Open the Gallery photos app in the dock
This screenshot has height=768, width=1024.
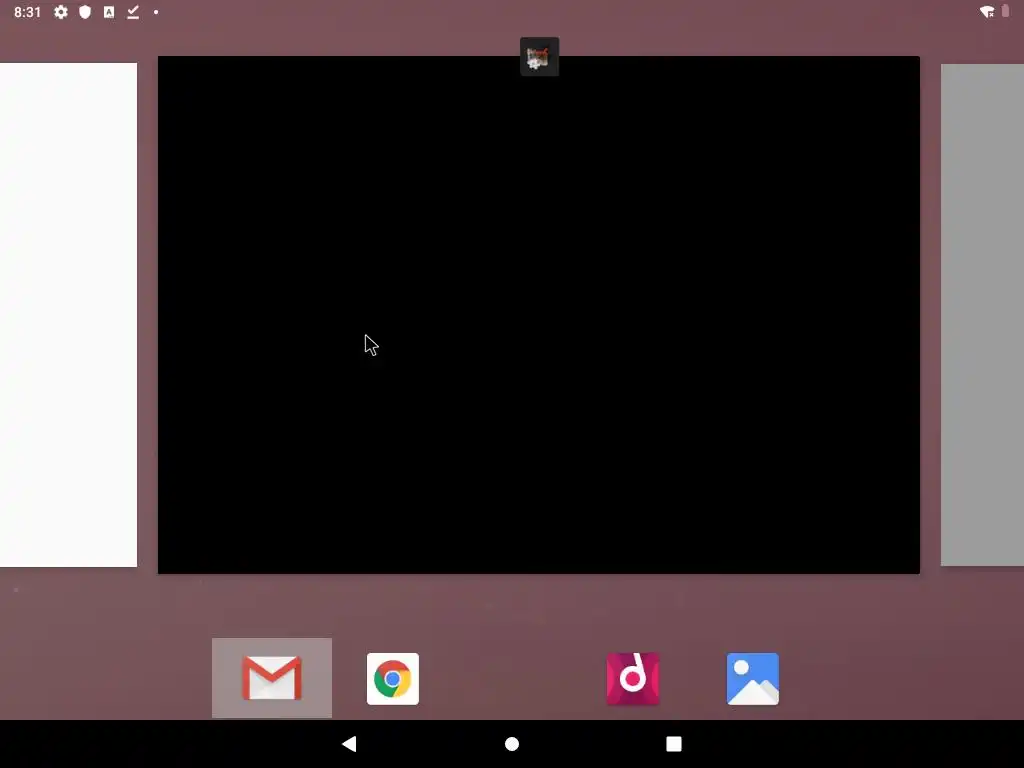(x=752, y=679)
